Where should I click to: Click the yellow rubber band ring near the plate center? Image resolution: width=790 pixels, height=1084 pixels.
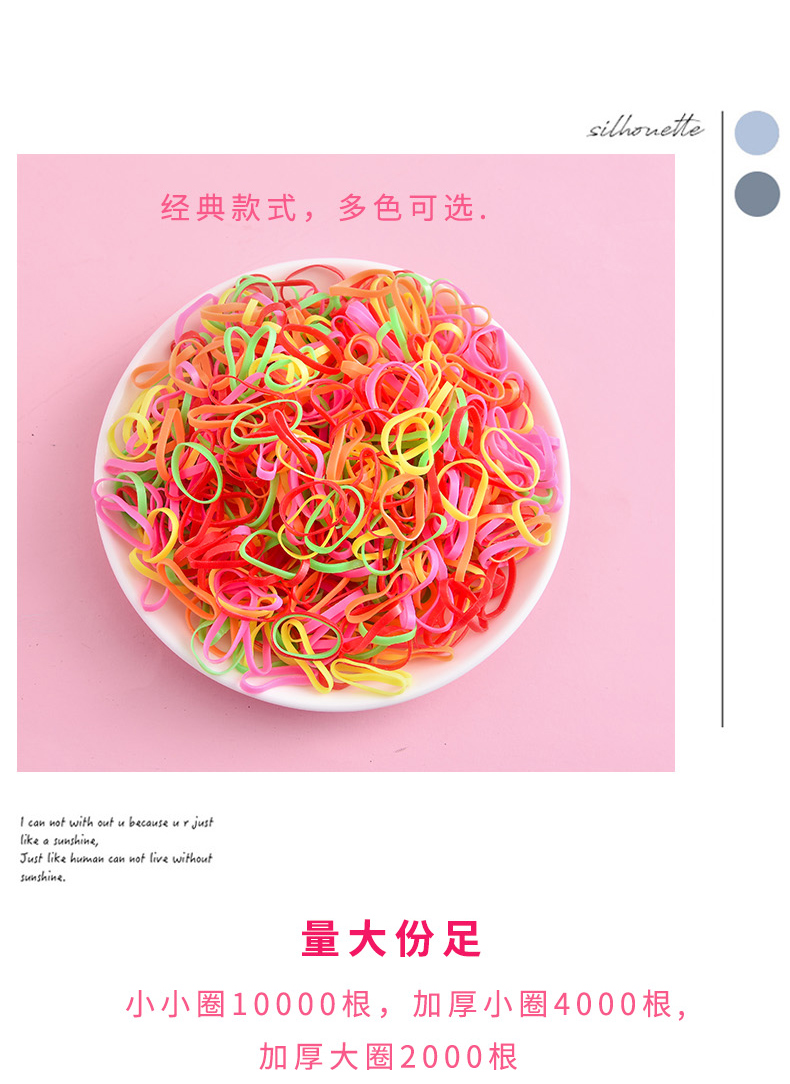pyautogui.click(x=412, y=441)
